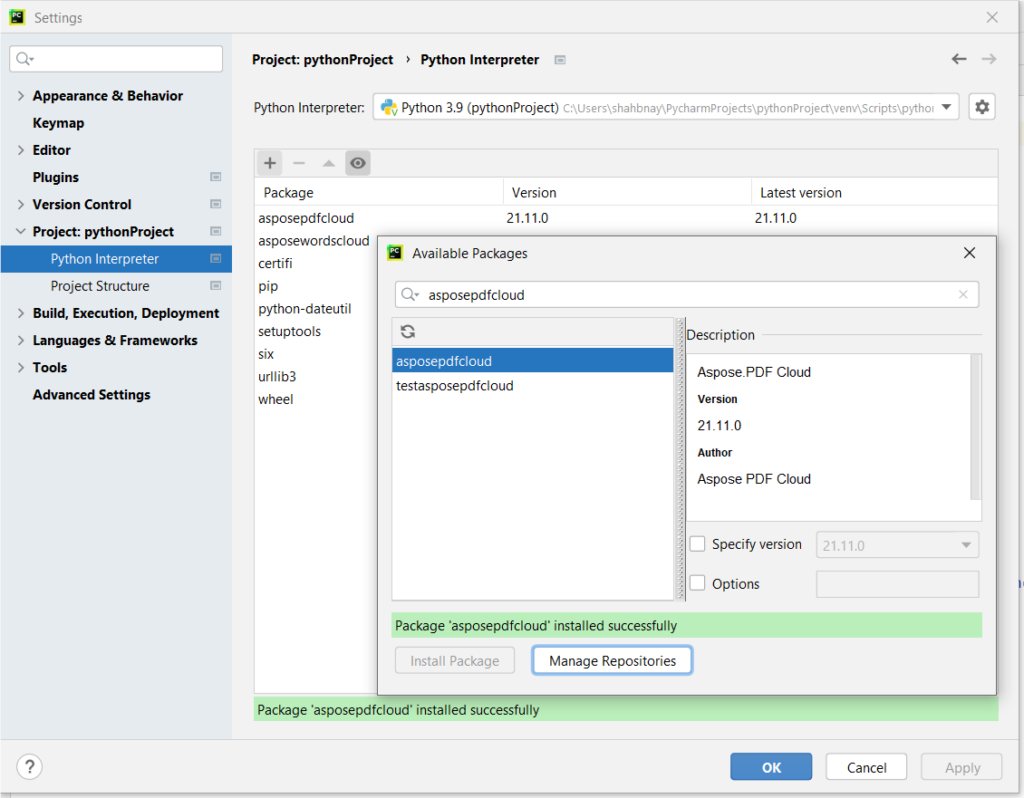Click the Manage Repositories button

(611, 660)
